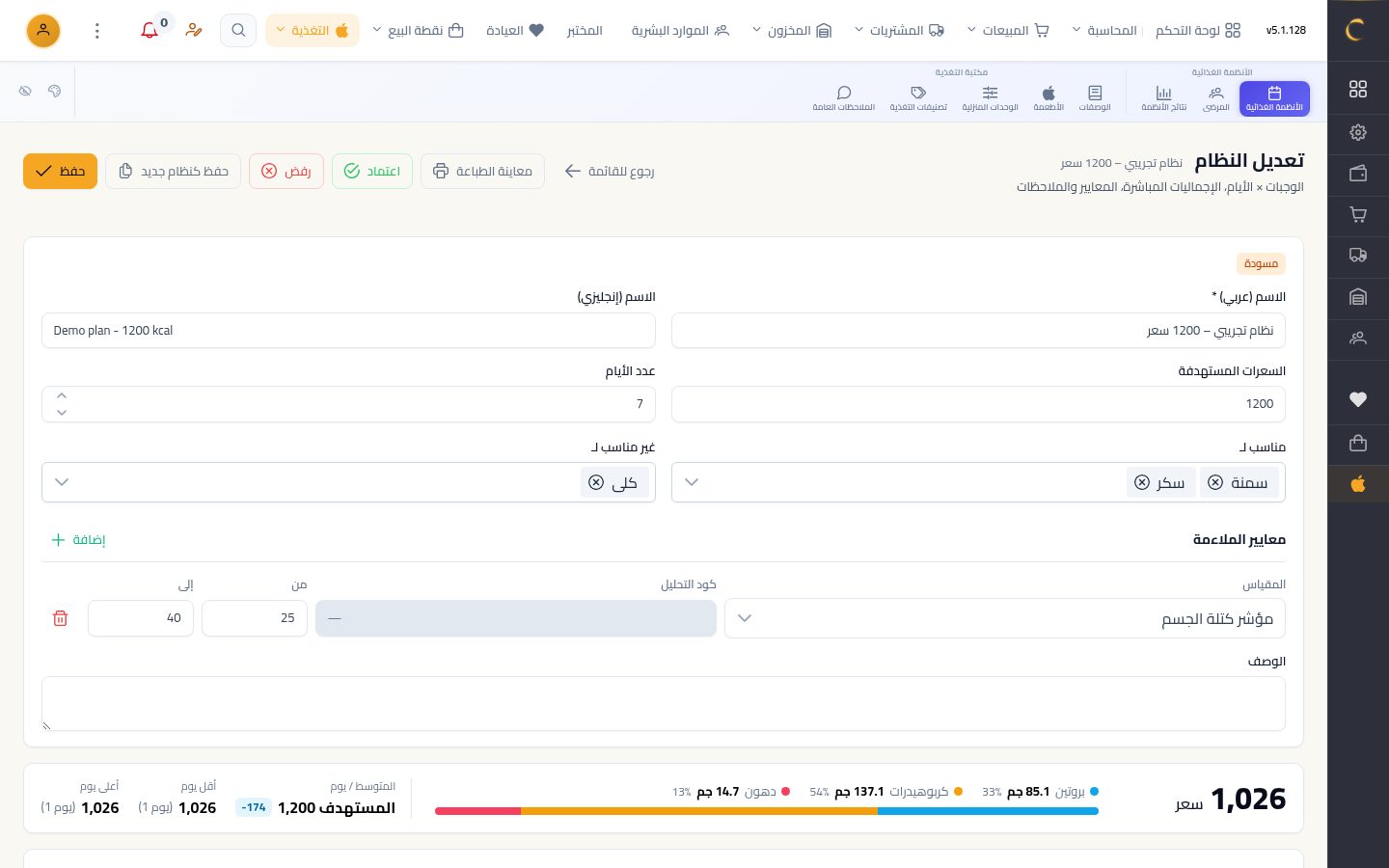Remove the كلى tag
The width and height of the screenshot is (1389, 868).
coord(596,482)
